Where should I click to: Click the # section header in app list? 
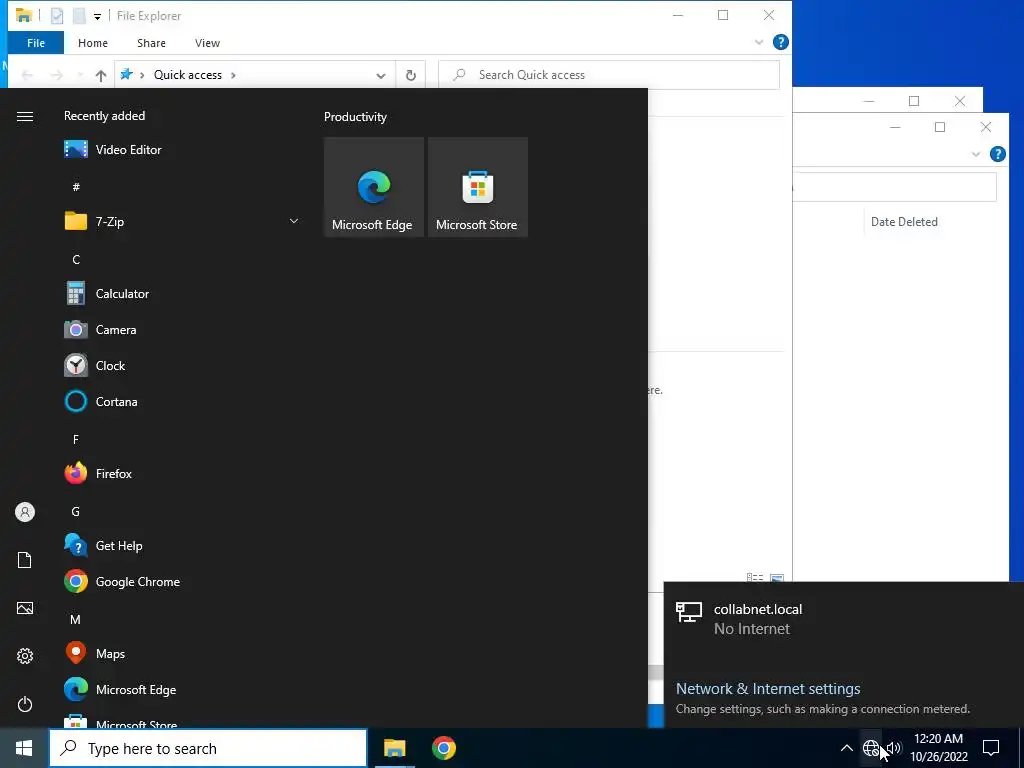coord(76,187)
